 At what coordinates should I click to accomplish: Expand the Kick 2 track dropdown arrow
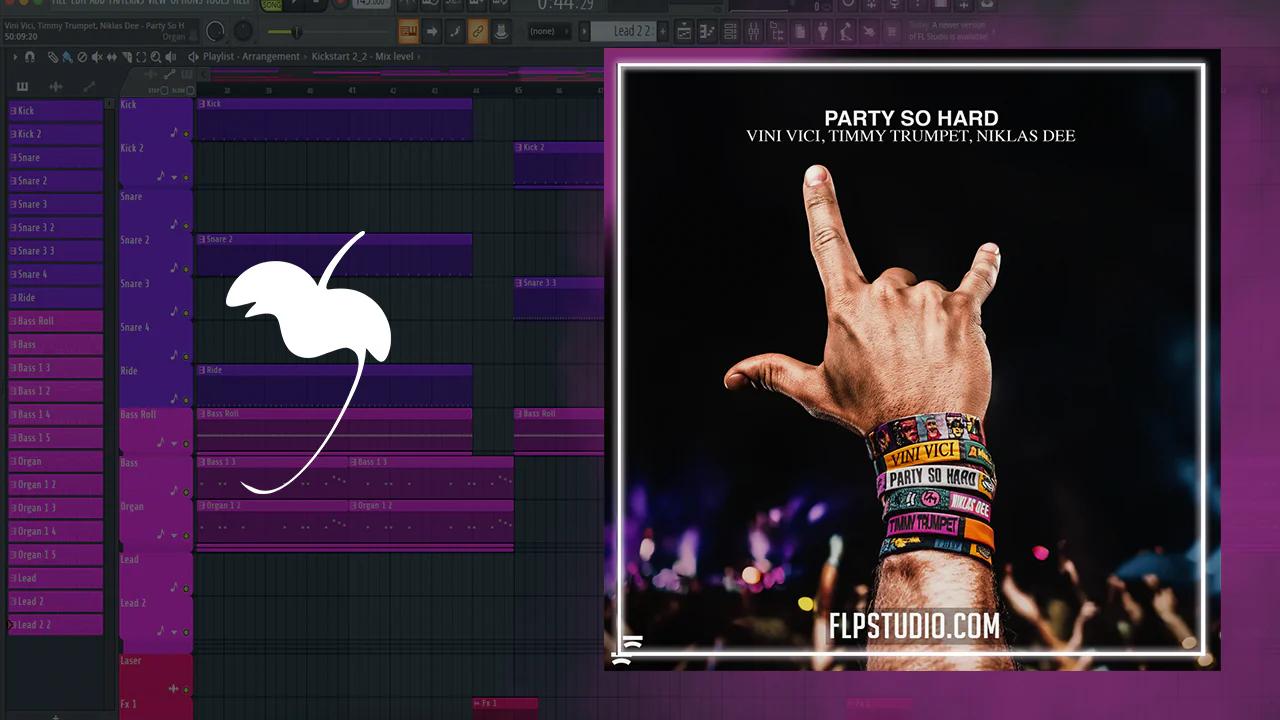pos(175,178)
